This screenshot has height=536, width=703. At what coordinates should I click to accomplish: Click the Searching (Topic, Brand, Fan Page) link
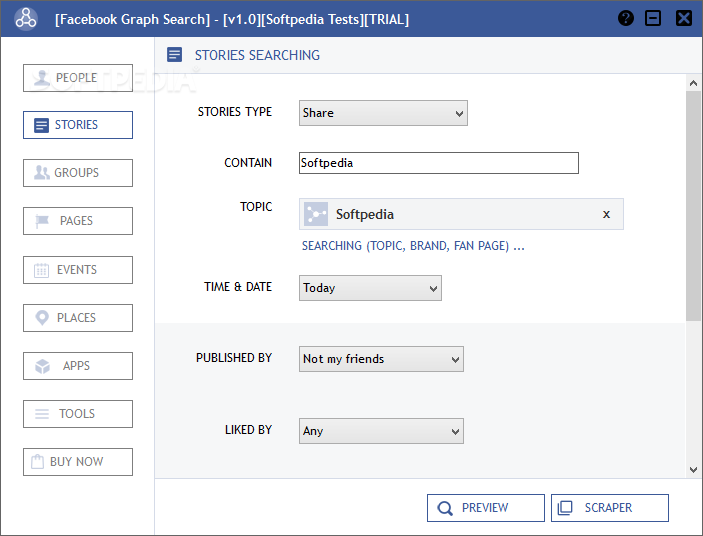(413, 246)
